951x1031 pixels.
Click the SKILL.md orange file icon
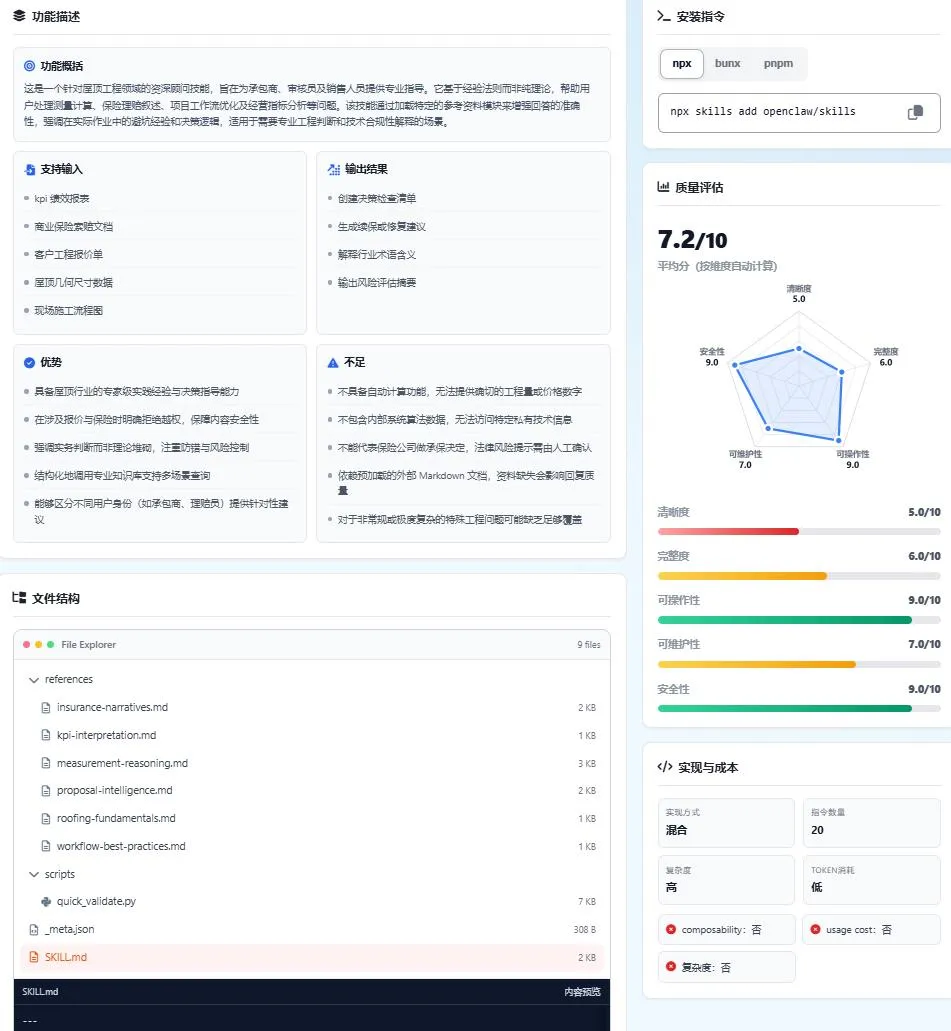34,957
